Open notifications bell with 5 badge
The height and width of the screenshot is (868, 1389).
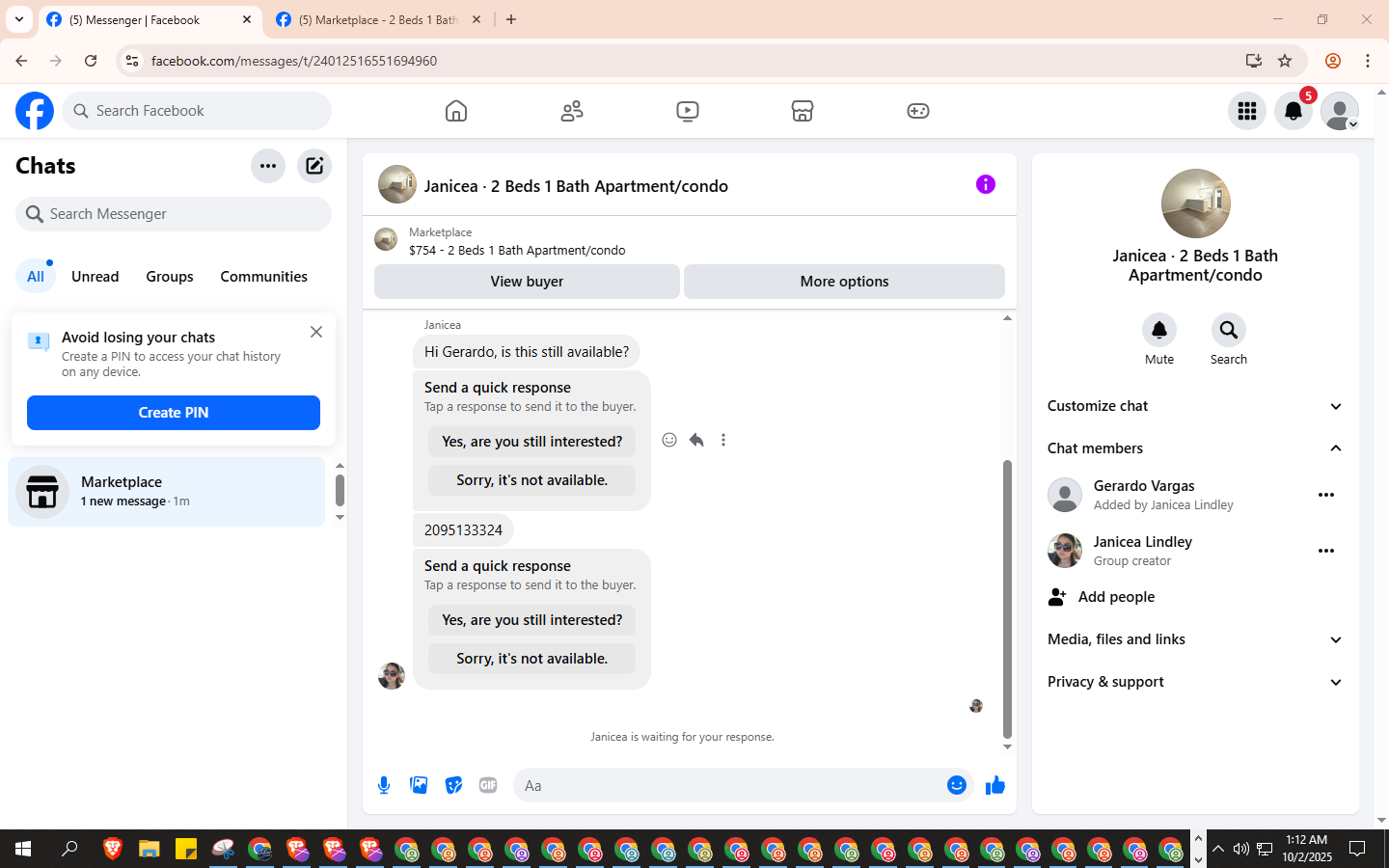tap(1294, 111)
